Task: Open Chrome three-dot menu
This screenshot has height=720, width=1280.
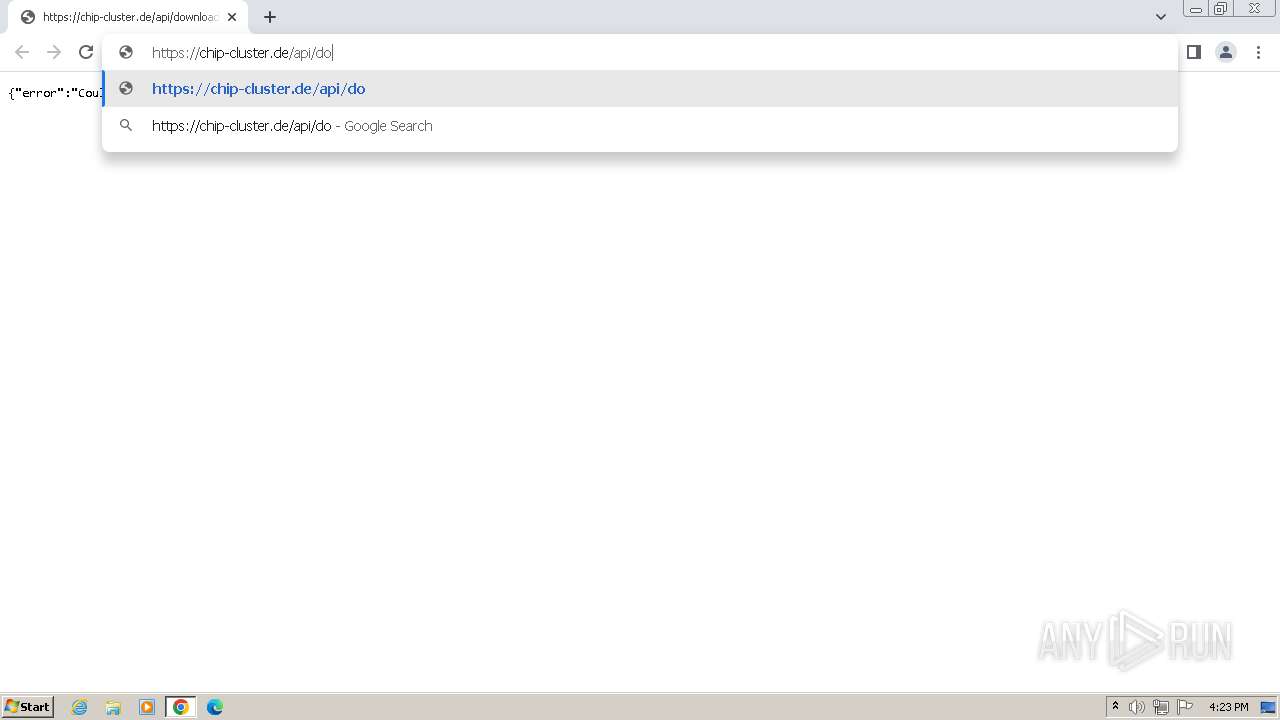Action: coord(1258,52)
